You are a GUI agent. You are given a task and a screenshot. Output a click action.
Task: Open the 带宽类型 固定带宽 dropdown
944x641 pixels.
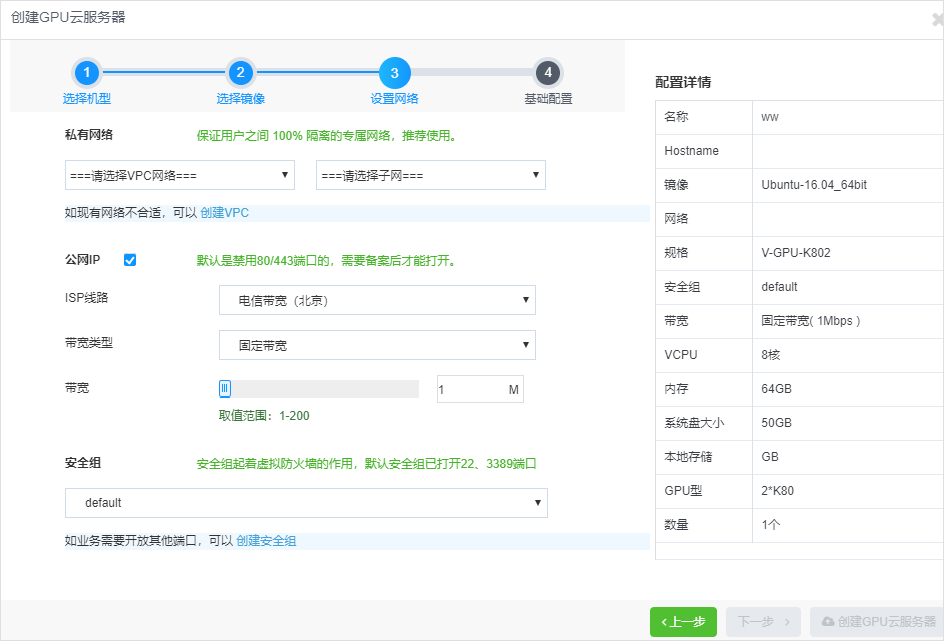tap(377, 345)
